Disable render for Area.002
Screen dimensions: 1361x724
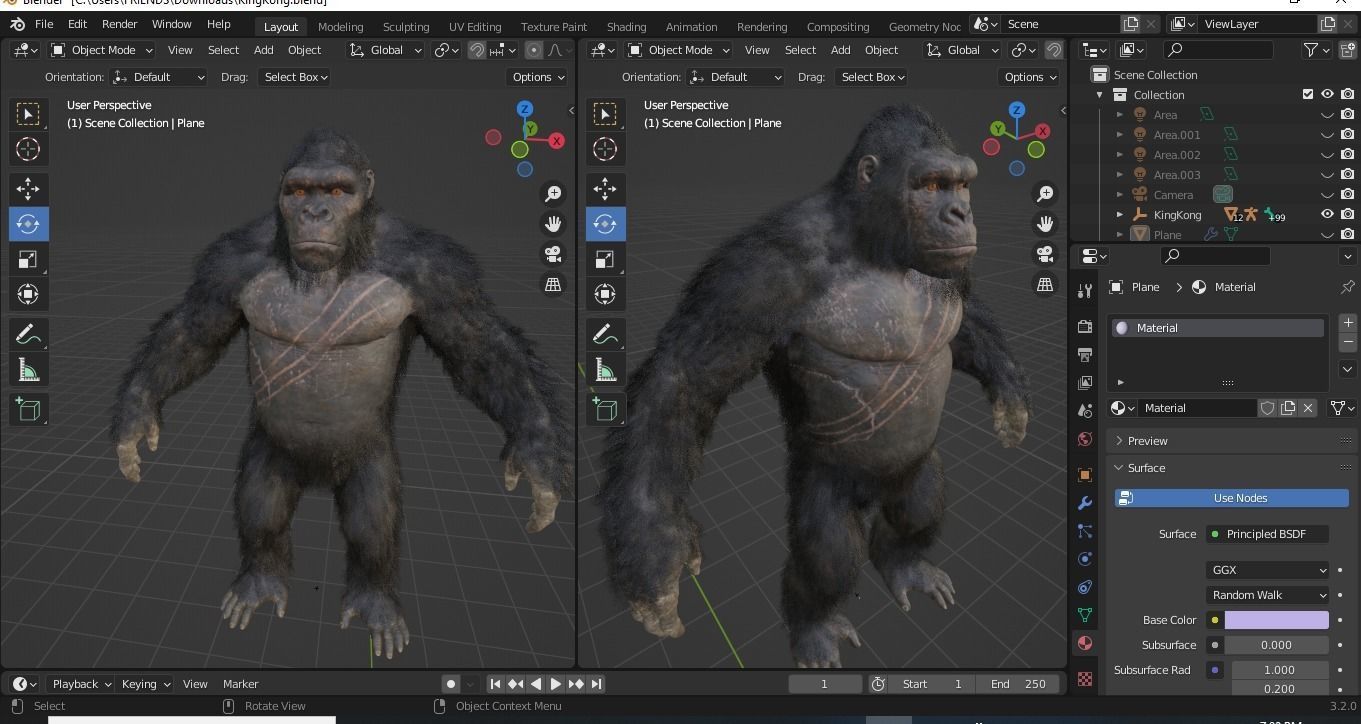pyautogui.click(x=1348, y=154)
